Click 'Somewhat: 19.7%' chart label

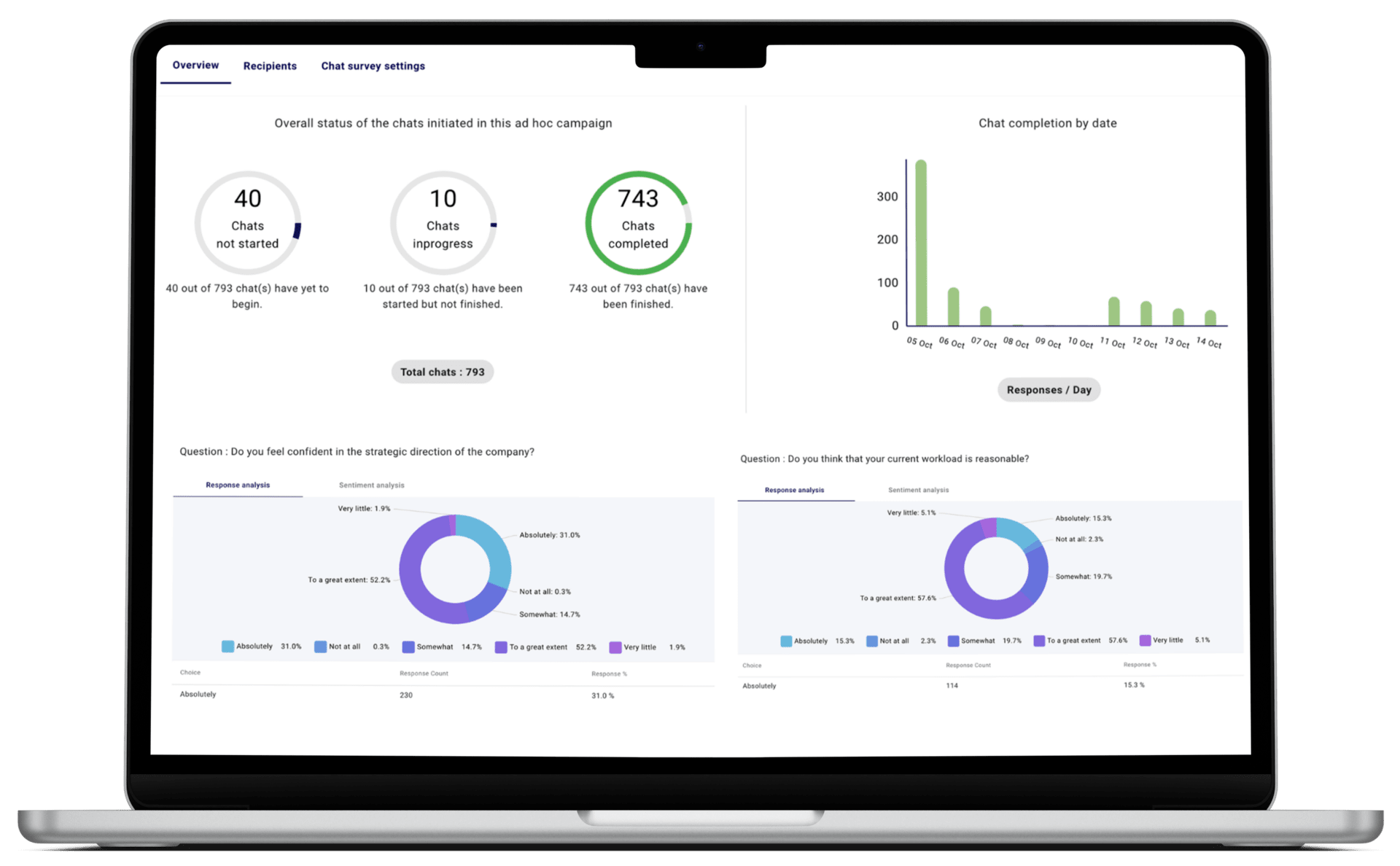coord(1084,577)
